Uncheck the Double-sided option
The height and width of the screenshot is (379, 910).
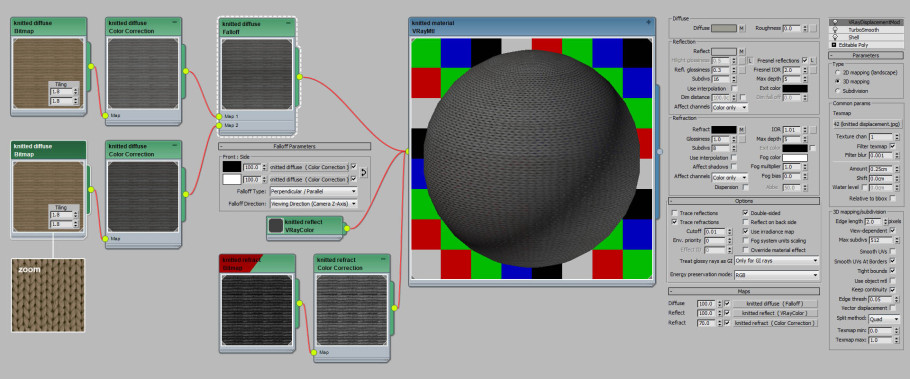pyautogui.click(x=746, y=213)
